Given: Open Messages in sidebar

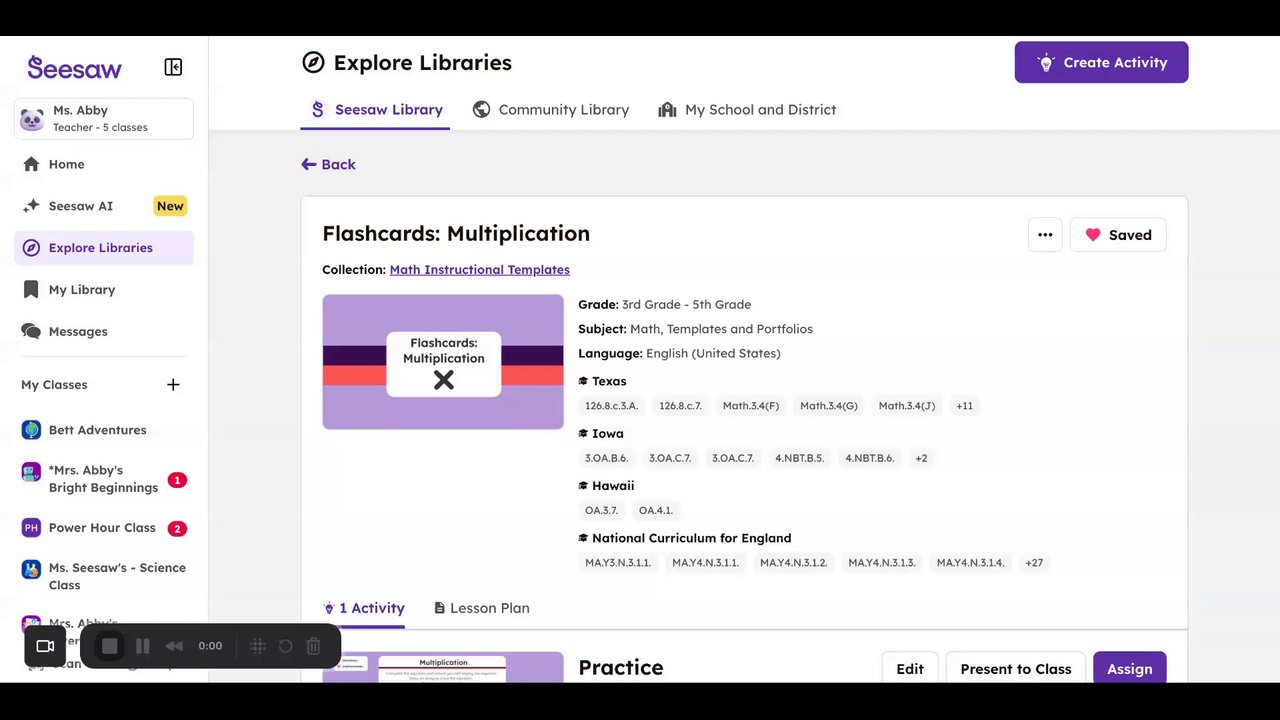Looking at the screenshot, I should 104,332.
